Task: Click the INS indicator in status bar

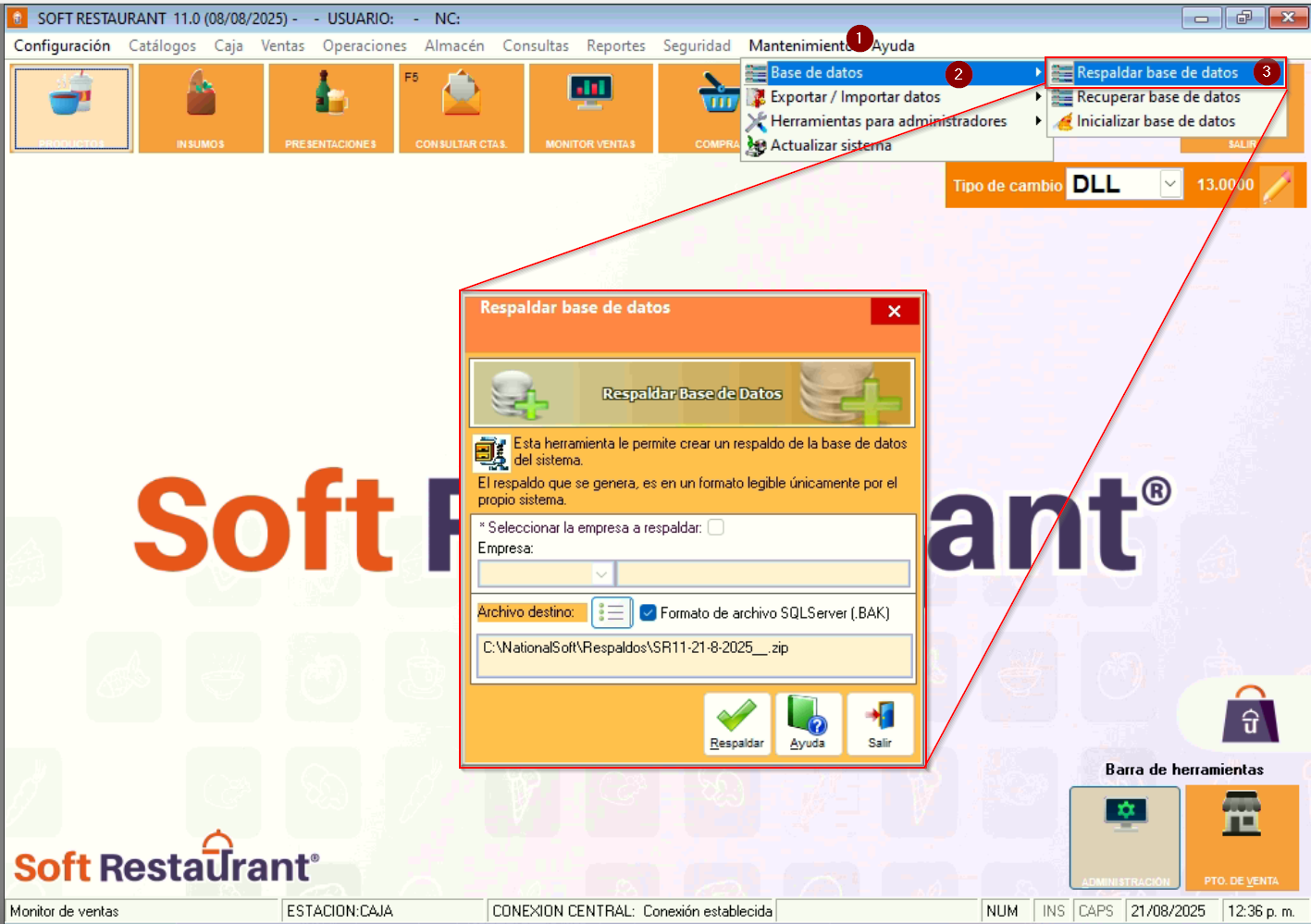Action: [1053, 911]
